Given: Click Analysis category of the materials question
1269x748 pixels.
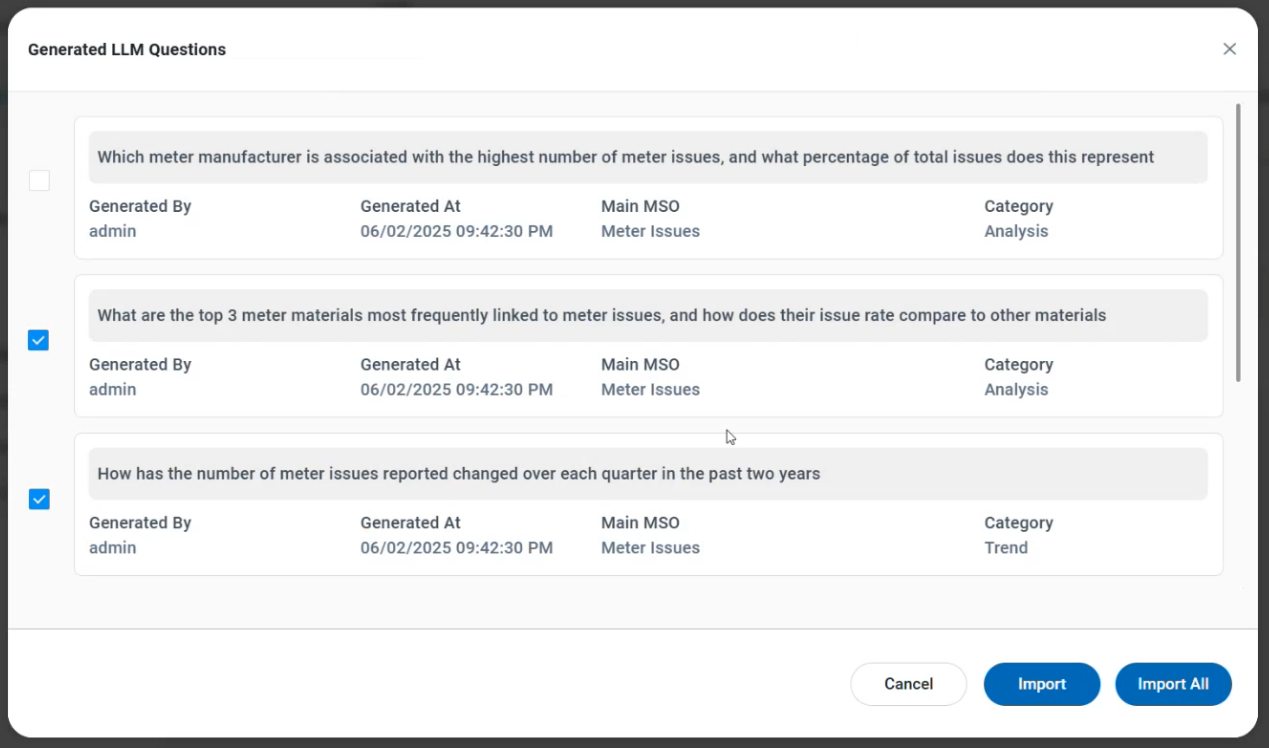Looking at the screenshot, I should (1015, 389).
